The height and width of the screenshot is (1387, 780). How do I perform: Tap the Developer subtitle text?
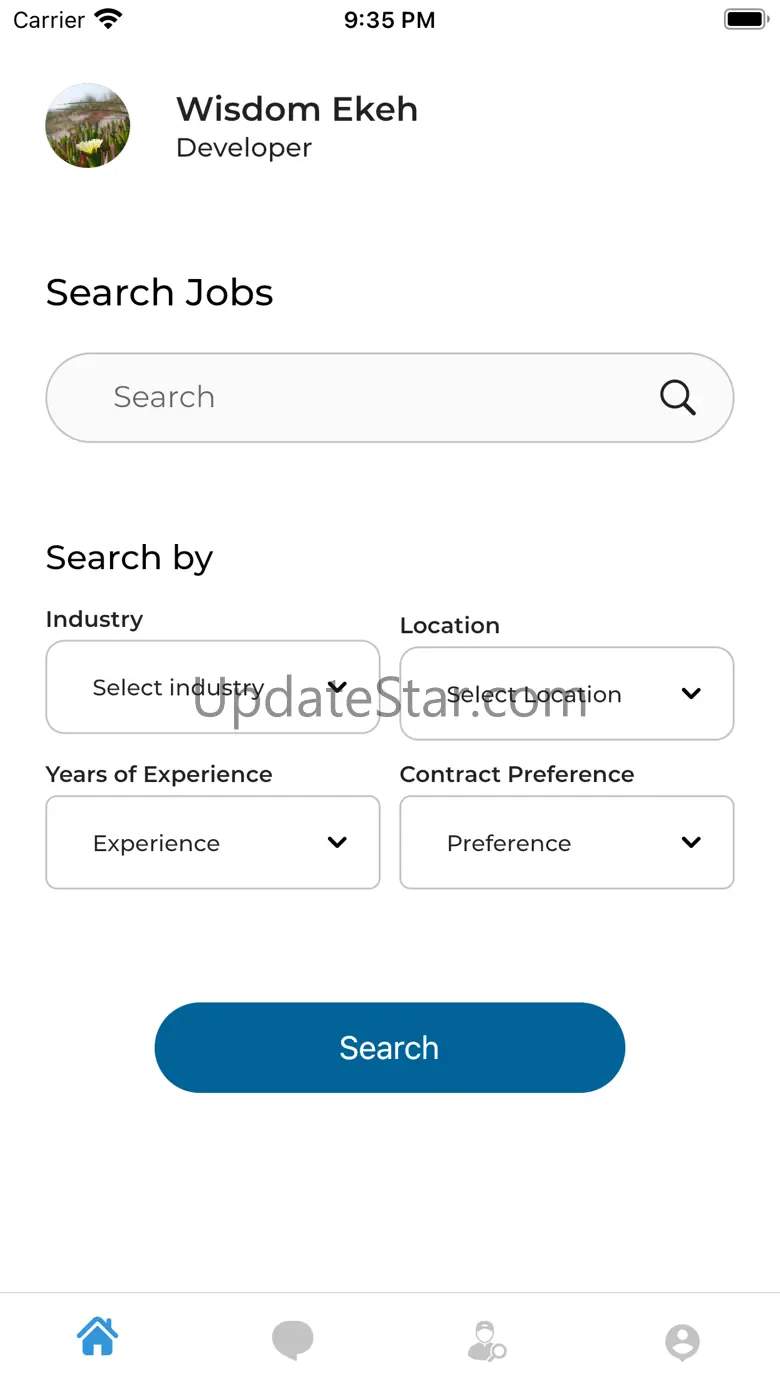tap(244, 148)
